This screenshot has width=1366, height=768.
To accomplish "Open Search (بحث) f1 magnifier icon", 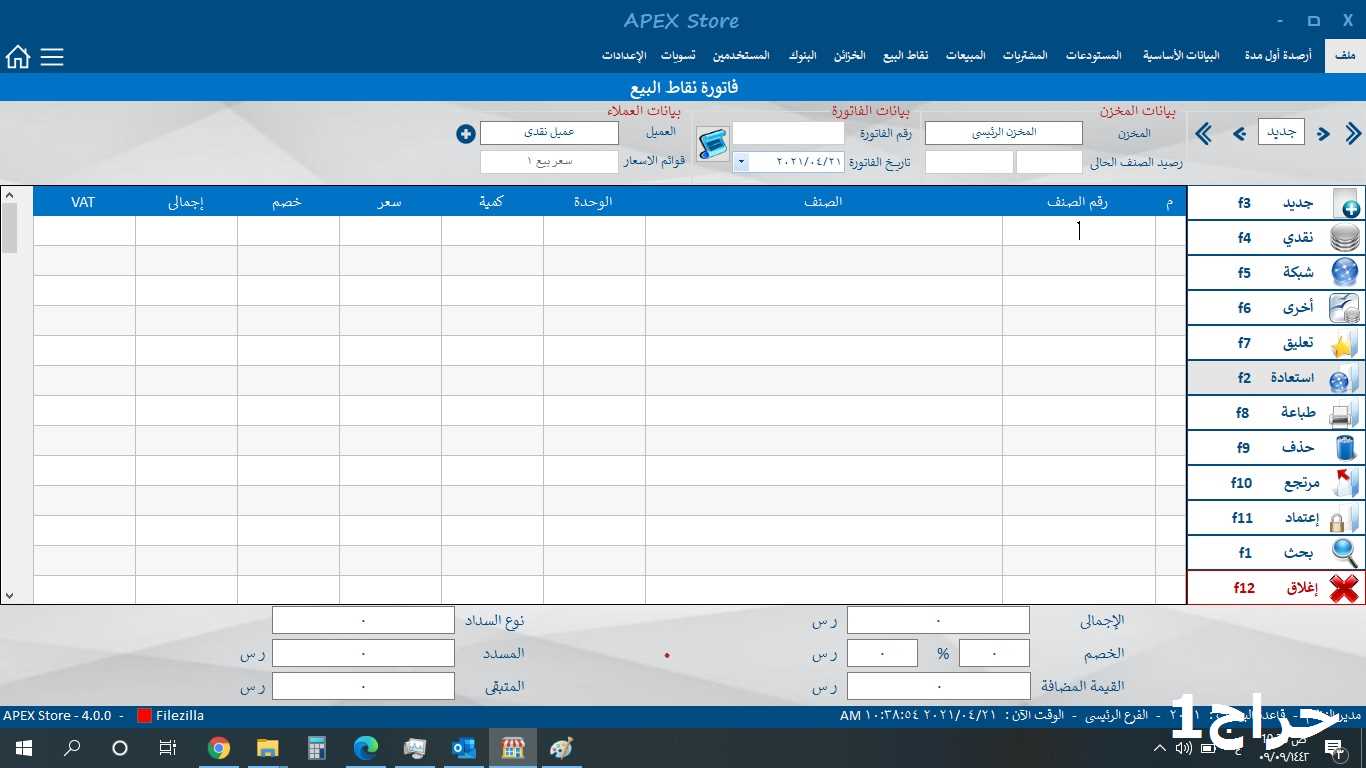I will 1345,552.
